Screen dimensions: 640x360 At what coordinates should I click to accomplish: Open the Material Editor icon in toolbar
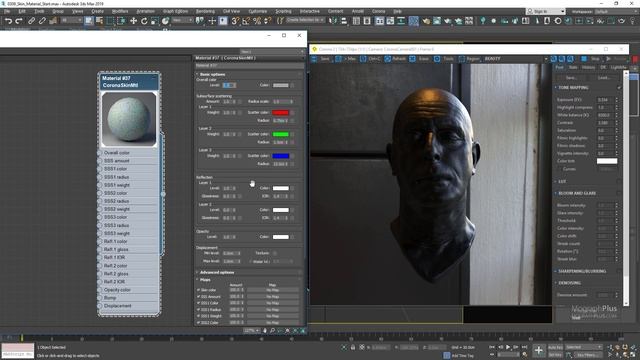coord(413,21)
